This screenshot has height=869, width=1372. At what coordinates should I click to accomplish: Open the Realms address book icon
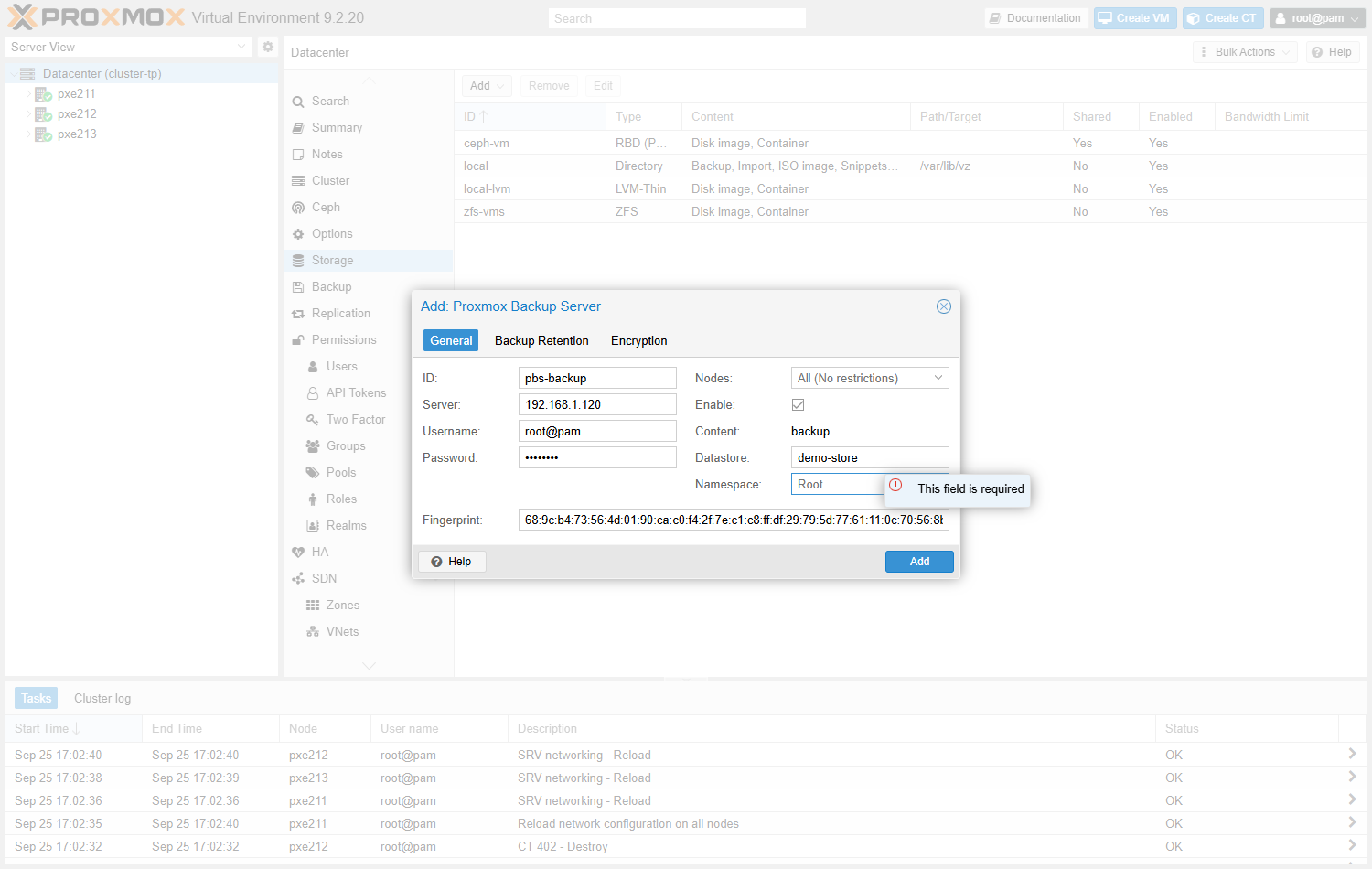click(313, 526)
